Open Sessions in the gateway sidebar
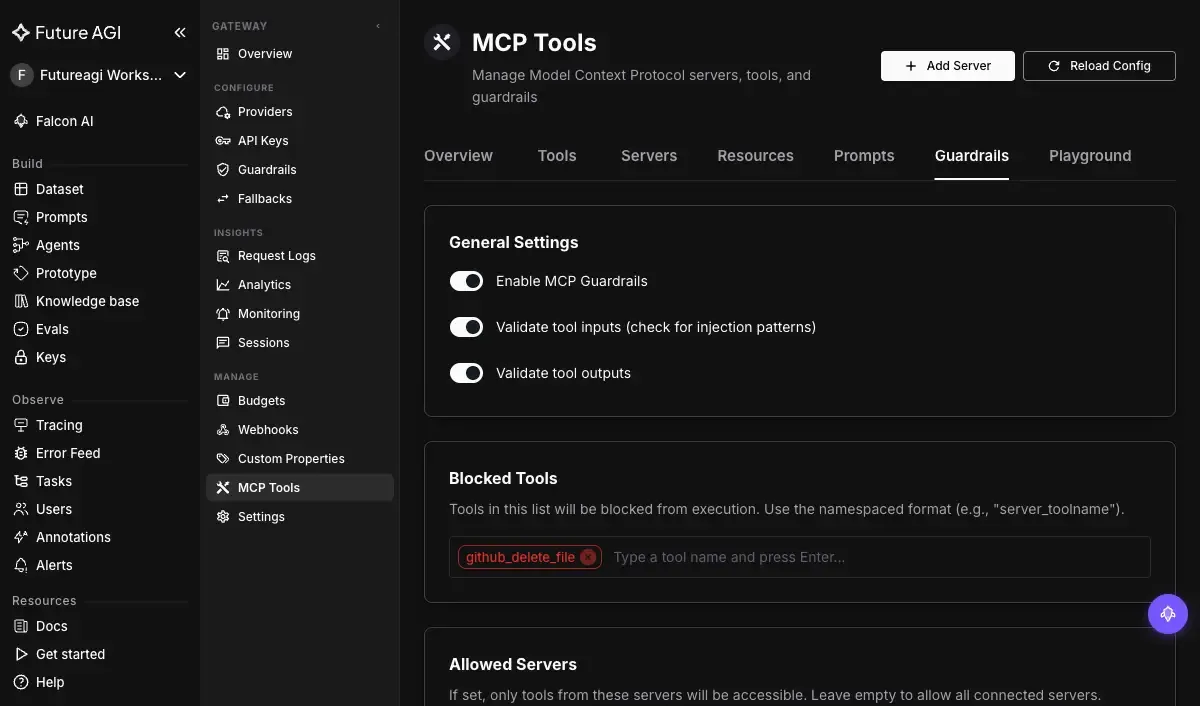This screenshot has height=706, width=1200. [300, 343]
